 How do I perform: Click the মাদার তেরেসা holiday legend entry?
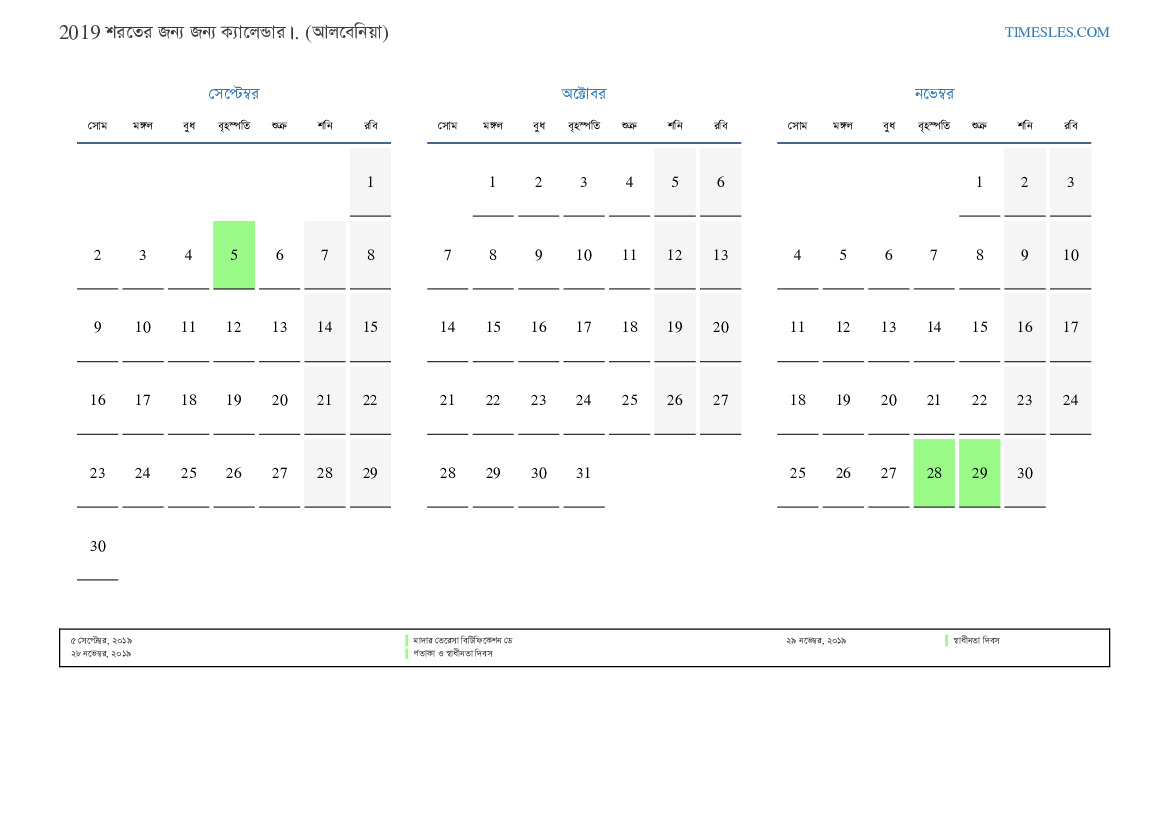pos(462,640)
